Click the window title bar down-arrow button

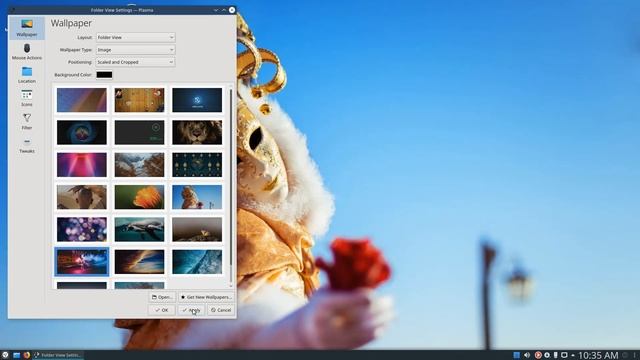216,10
